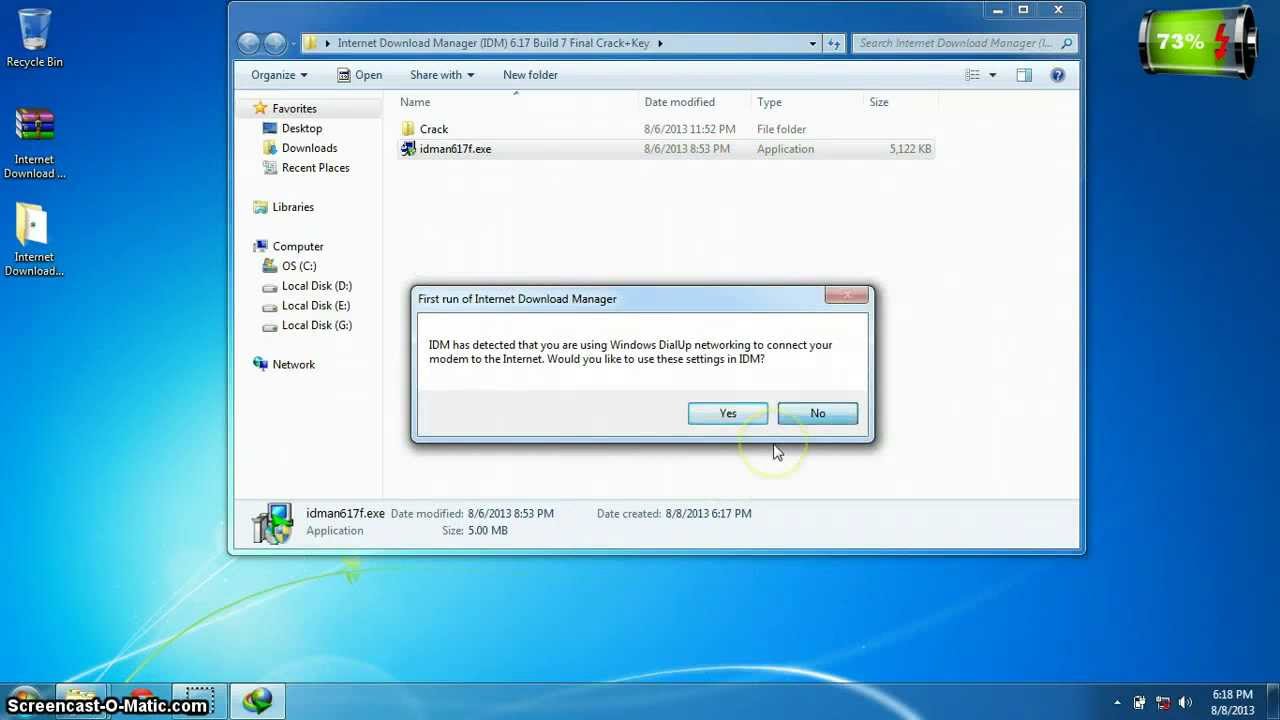
Task: Expand the breadcrumb arrow after Crack+Key
Action: 660,43
